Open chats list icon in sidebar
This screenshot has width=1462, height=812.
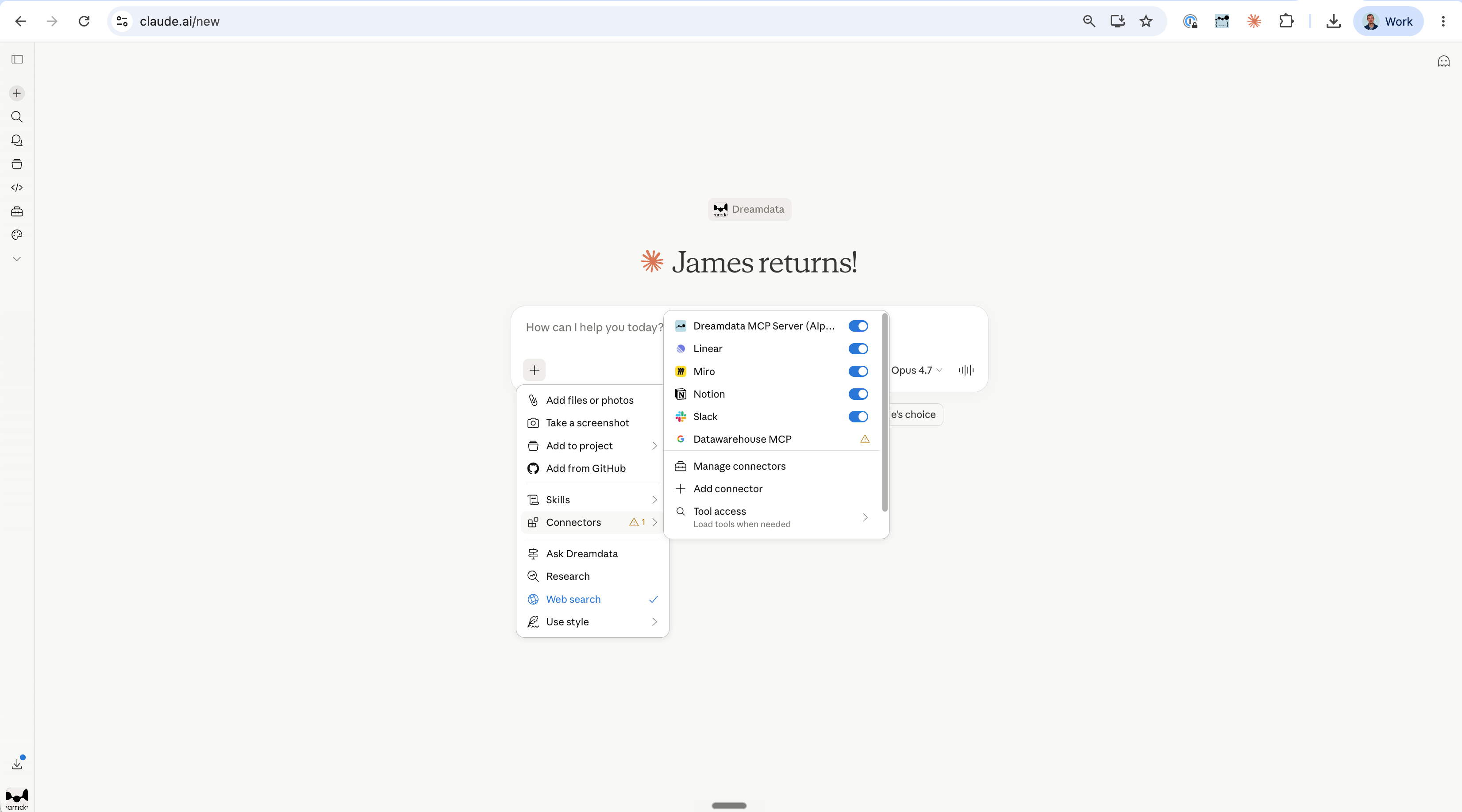[17, 140]
